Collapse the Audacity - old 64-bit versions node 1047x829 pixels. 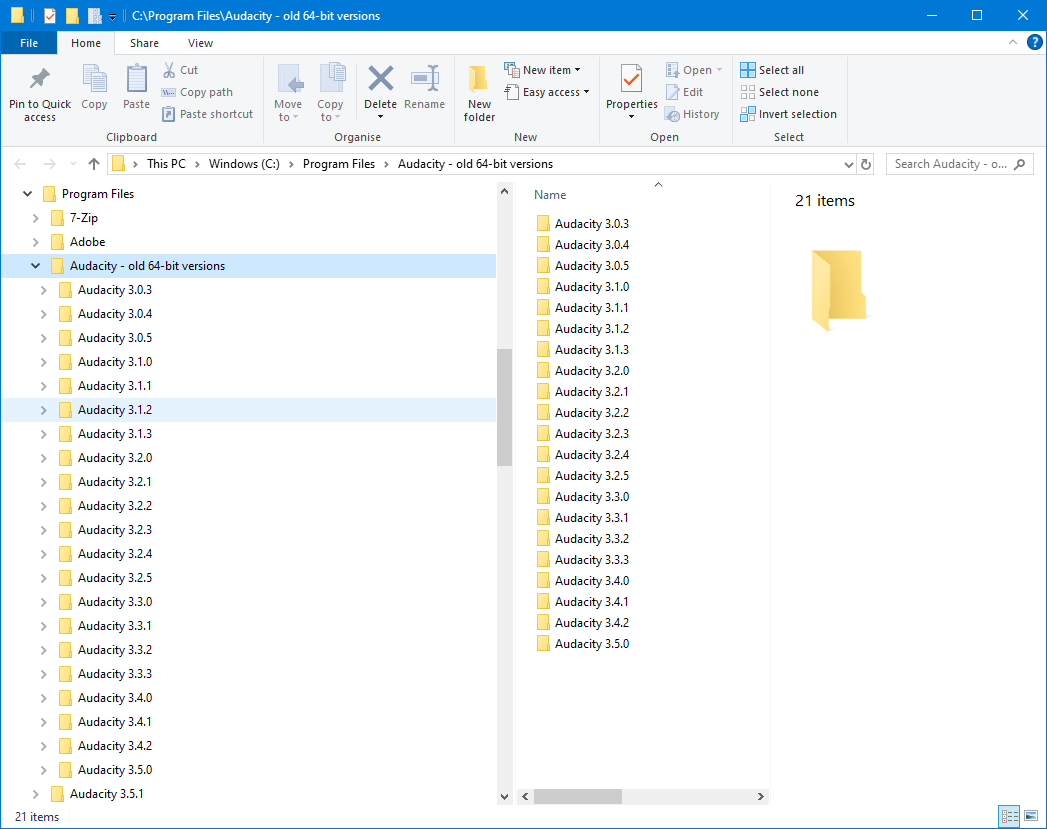tap(36, 266)
